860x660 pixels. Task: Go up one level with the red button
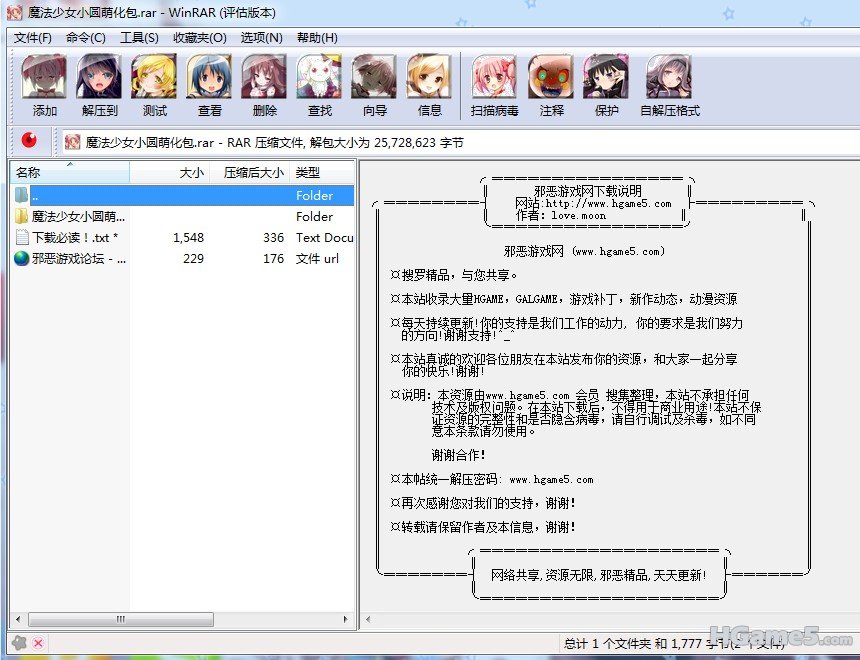29,142
